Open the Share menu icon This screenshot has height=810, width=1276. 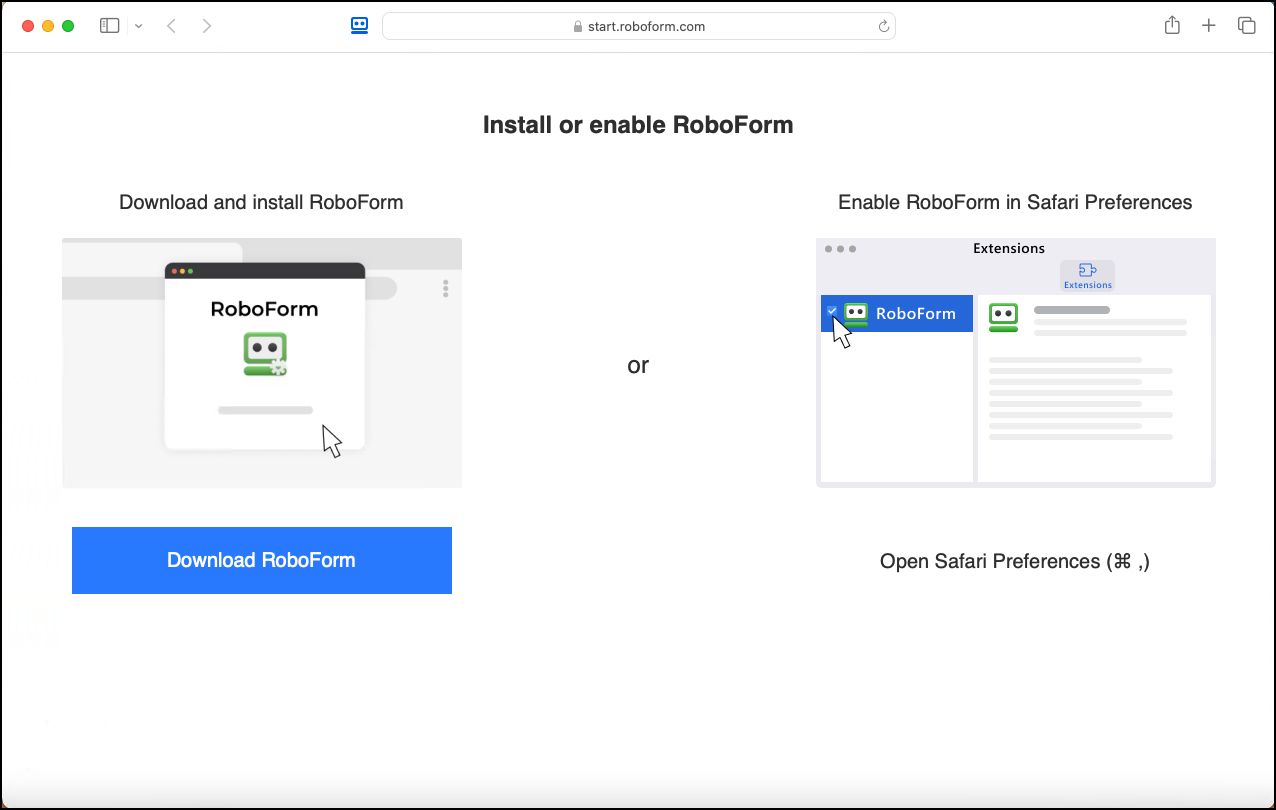[1171, 25]
